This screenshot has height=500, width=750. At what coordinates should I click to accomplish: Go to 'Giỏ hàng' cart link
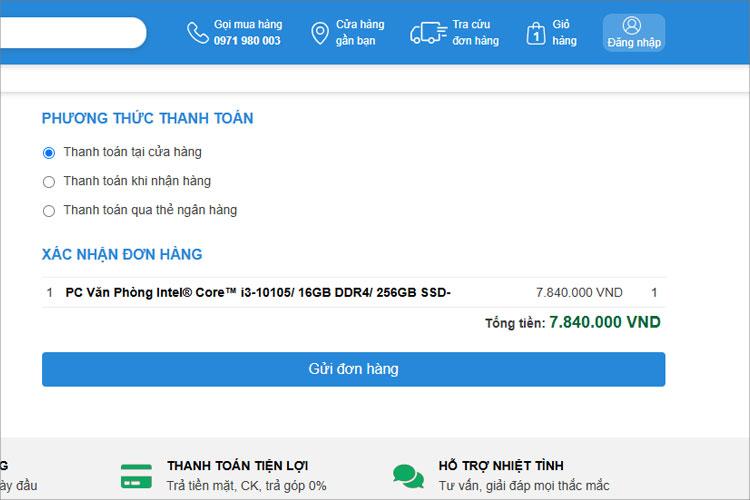565,33
